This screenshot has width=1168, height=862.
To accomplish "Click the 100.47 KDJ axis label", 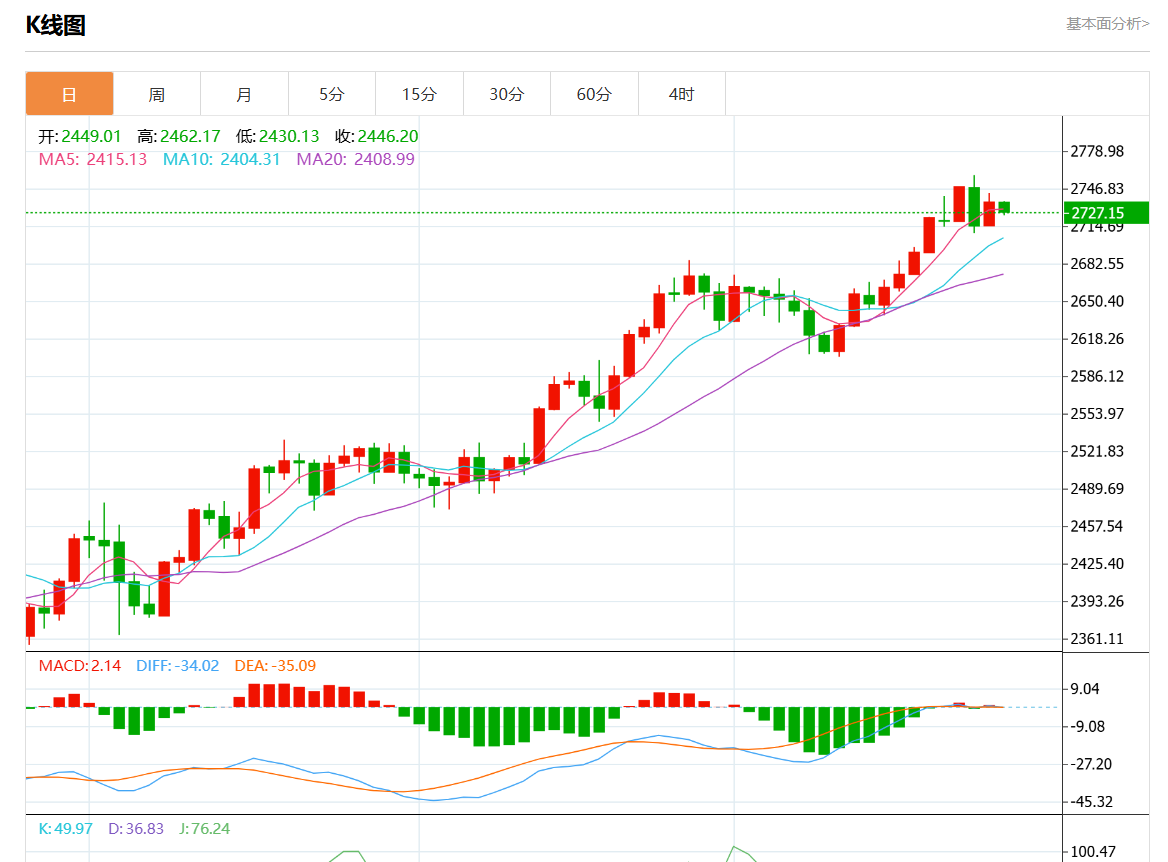I will tap(1094, 852).
